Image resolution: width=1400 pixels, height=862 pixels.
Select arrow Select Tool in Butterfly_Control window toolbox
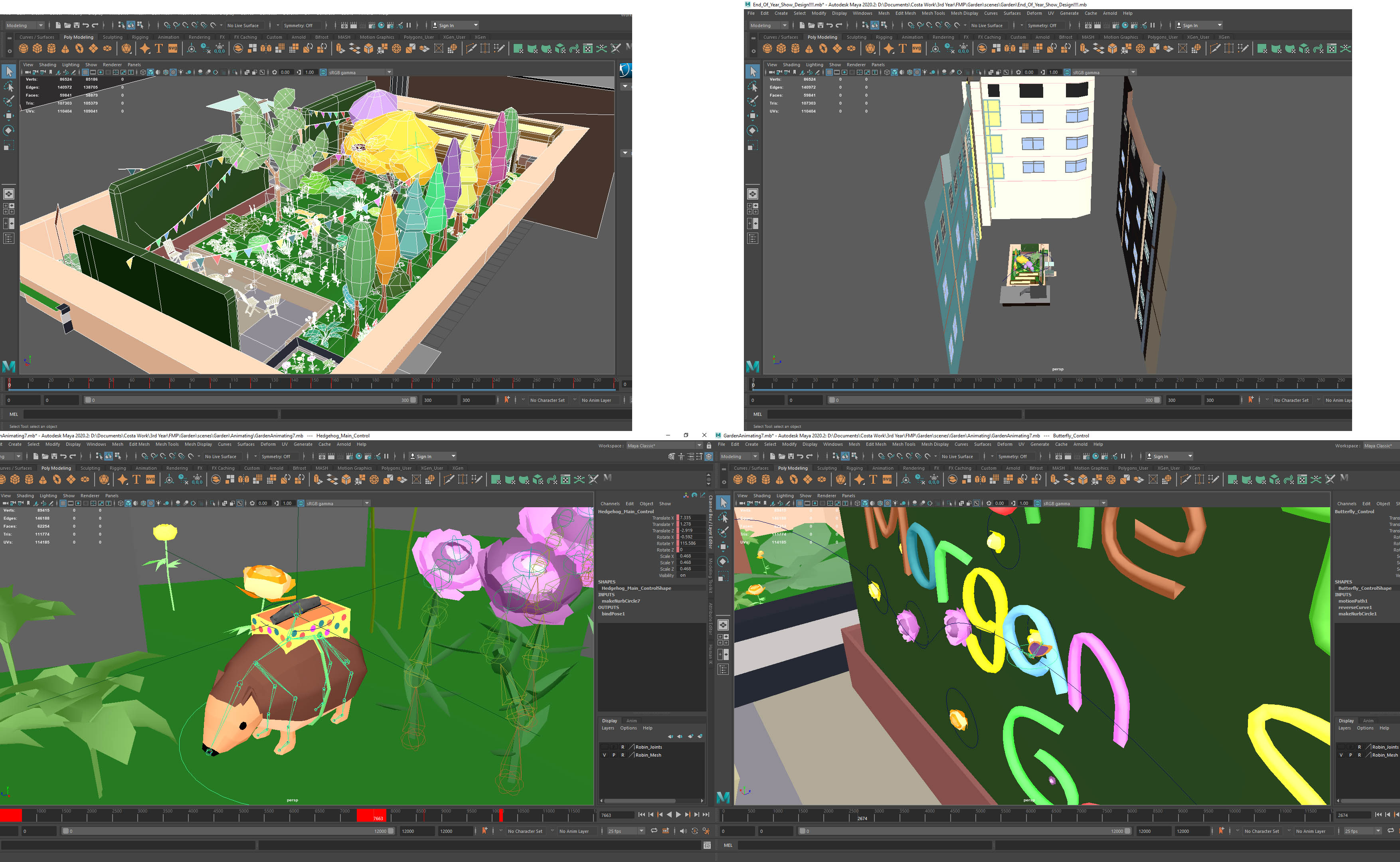point(724,503)
